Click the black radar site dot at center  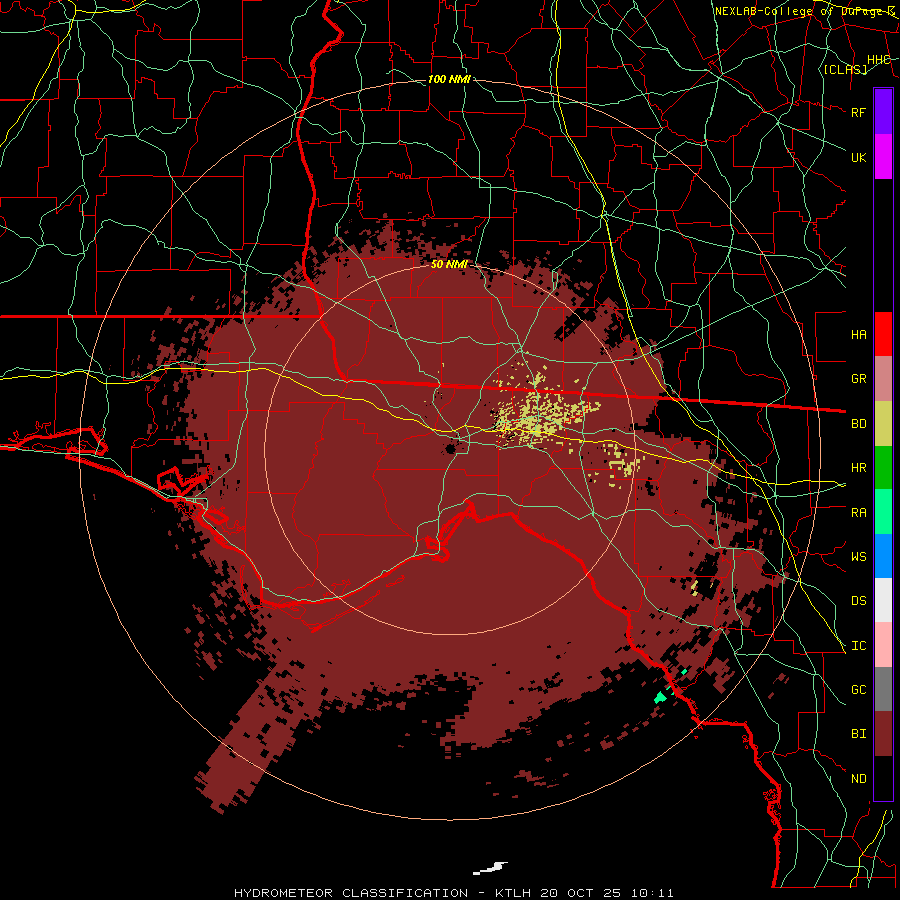point(451,448)
